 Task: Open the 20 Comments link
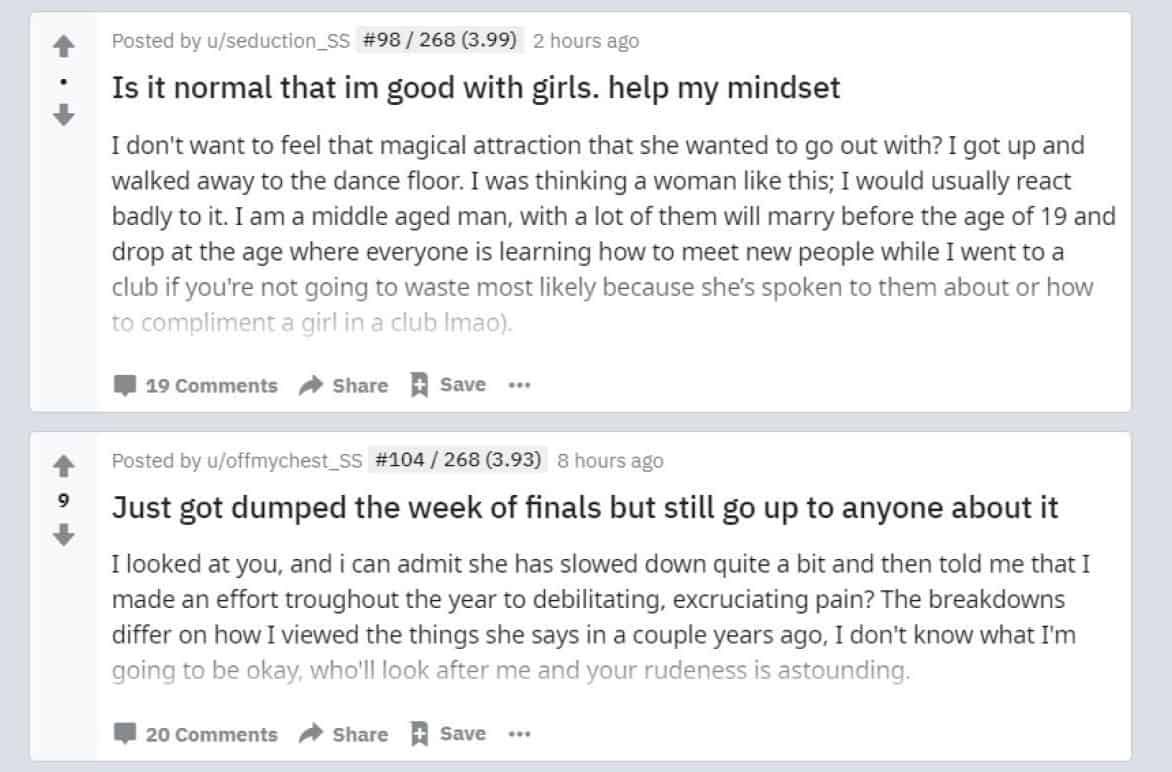point(212,735)
